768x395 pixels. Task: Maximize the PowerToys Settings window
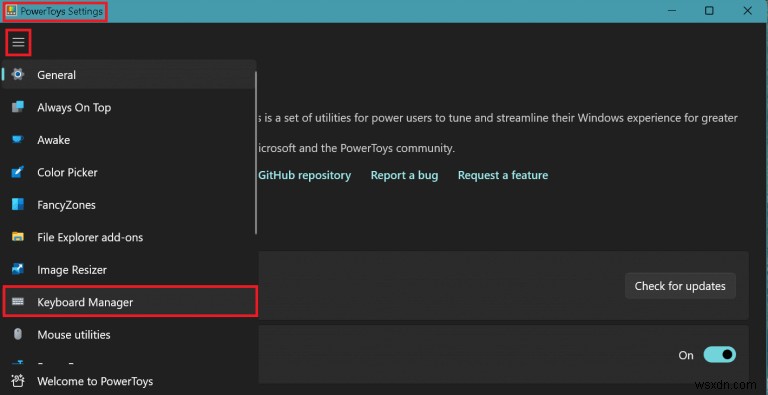[709, 11]
